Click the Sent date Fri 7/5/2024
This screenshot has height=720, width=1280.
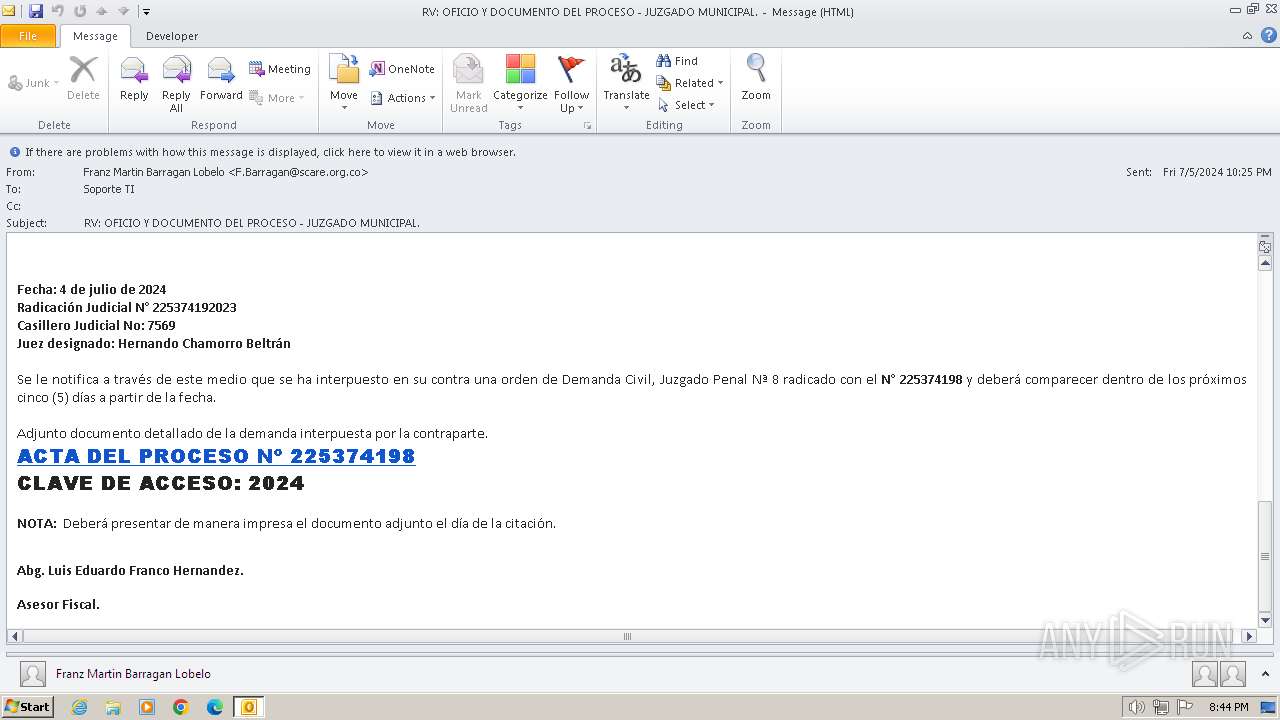click(x=1217, y=172)
